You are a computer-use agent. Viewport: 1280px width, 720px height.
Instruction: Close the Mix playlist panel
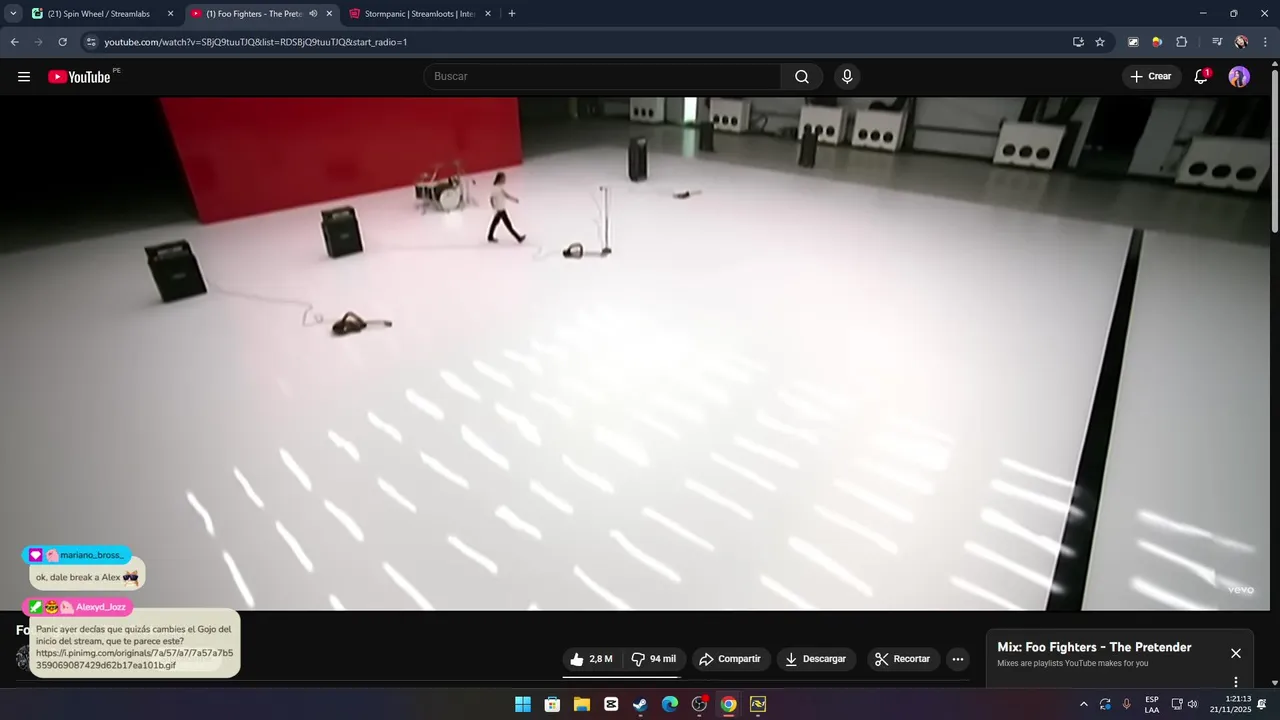1236,653
